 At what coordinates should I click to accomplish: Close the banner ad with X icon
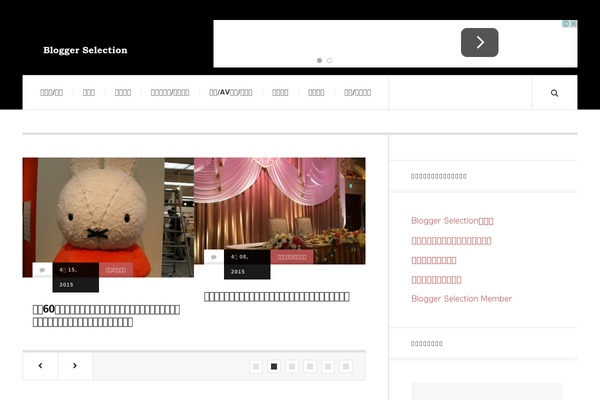point(573,24)
